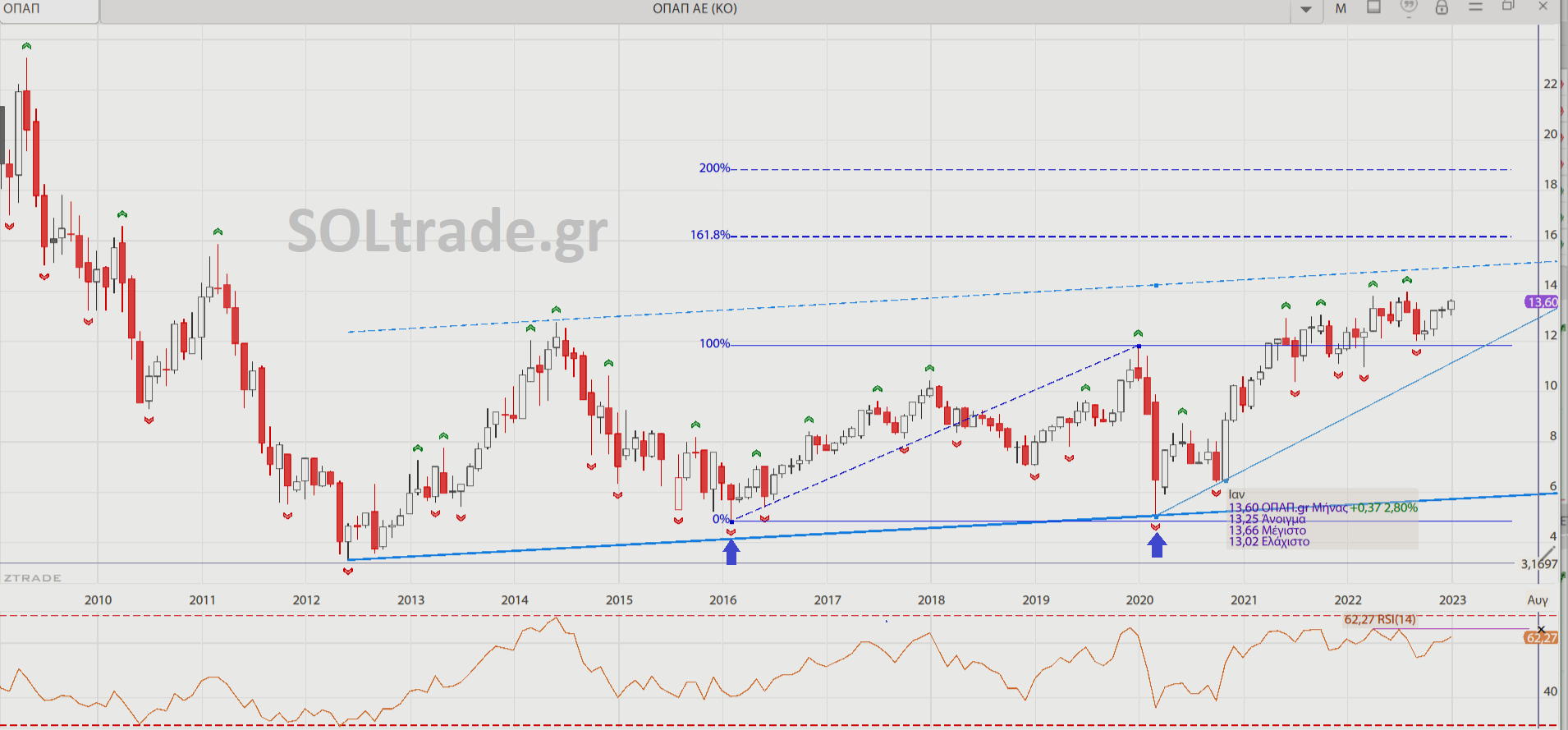Screen dimensions: 1568x730
Task: Click the 13,02 Ελάχιστο value in tooltip
Action: [1268, 542]
